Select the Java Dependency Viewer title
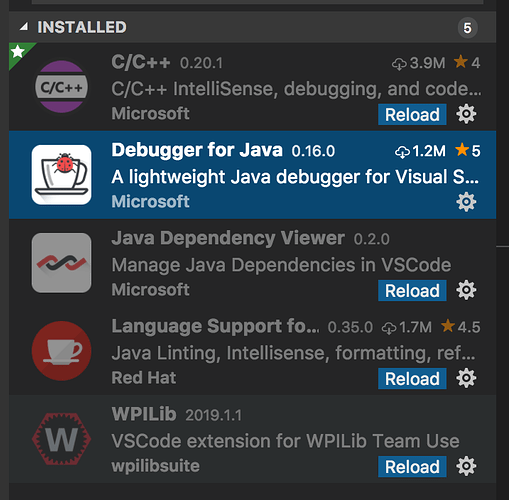509x500 pixels. 228,239
